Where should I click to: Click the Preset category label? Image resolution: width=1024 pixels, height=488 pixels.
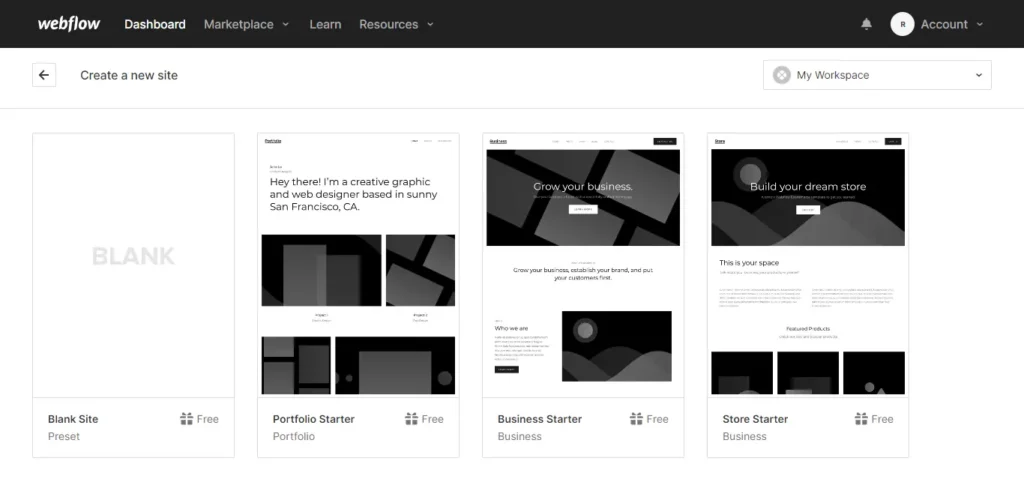[x=64, y=436]
